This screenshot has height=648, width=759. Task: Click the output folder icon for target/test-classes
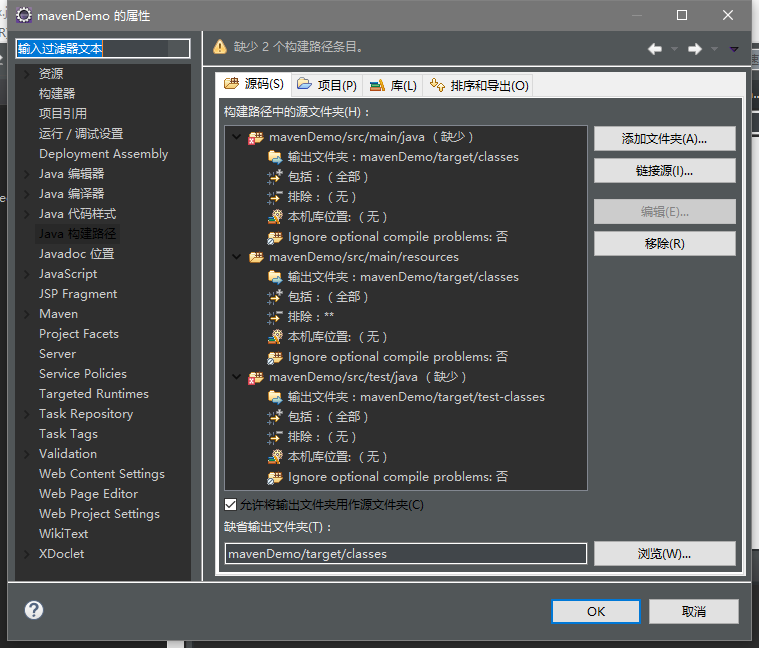point(275,397)
